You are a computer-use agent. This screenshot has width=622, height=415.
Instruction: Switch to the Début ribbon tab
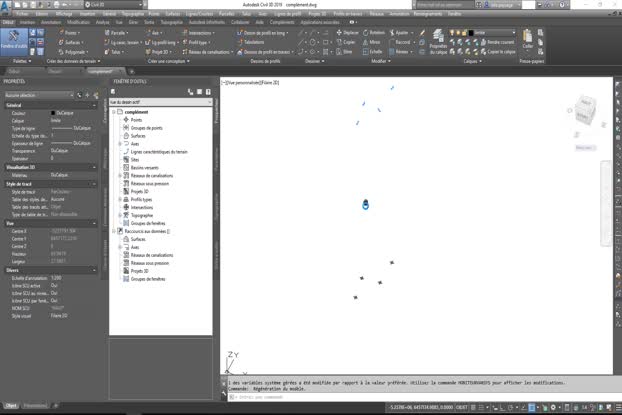point(8,22)
